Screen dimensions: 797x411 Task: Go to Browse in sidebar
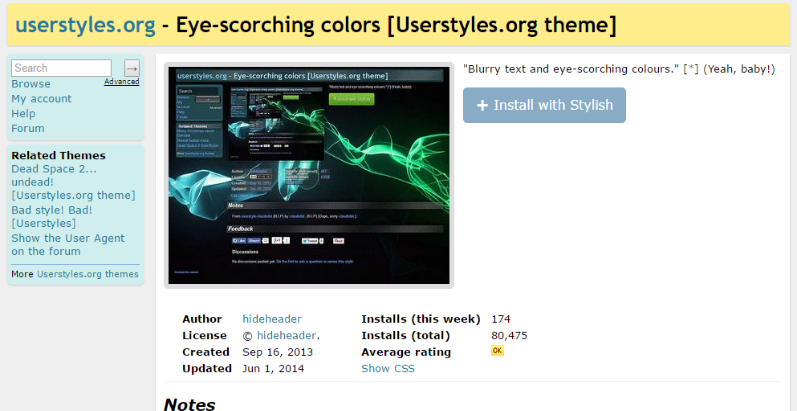[x=31, y=84]
